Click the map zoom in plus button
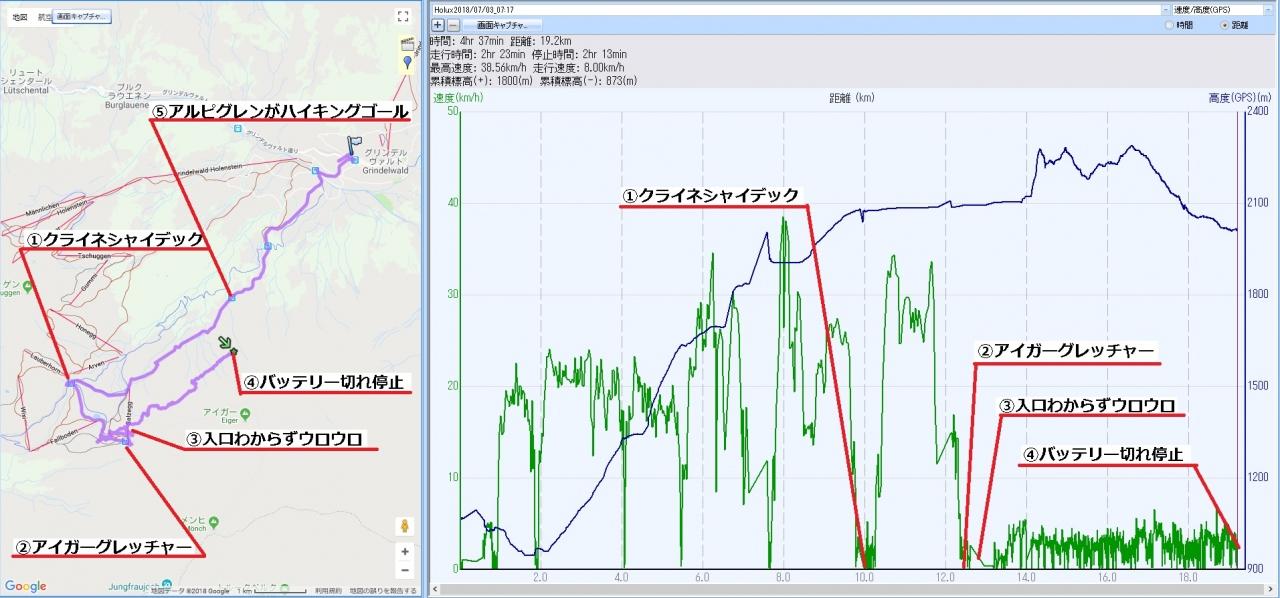Screen dimensions: 1280x598 tap(404, 550)
